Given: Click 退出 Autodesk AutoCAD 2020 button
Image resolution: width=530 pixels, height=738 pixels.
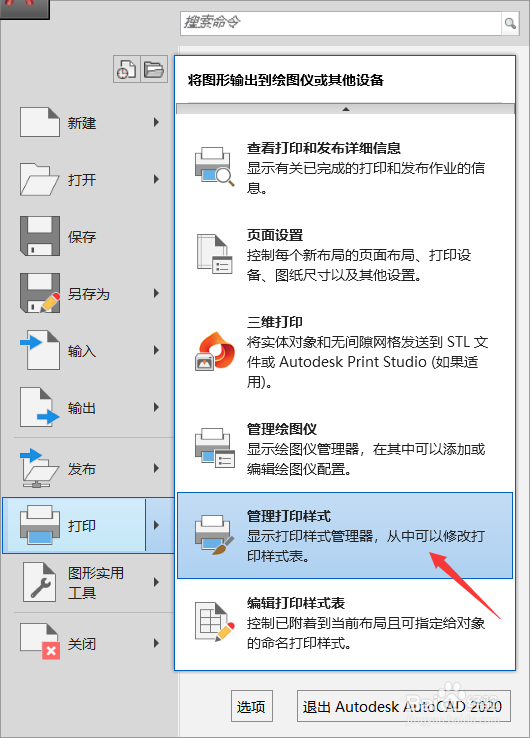Looking at the screenshot, I should [403, 706].
